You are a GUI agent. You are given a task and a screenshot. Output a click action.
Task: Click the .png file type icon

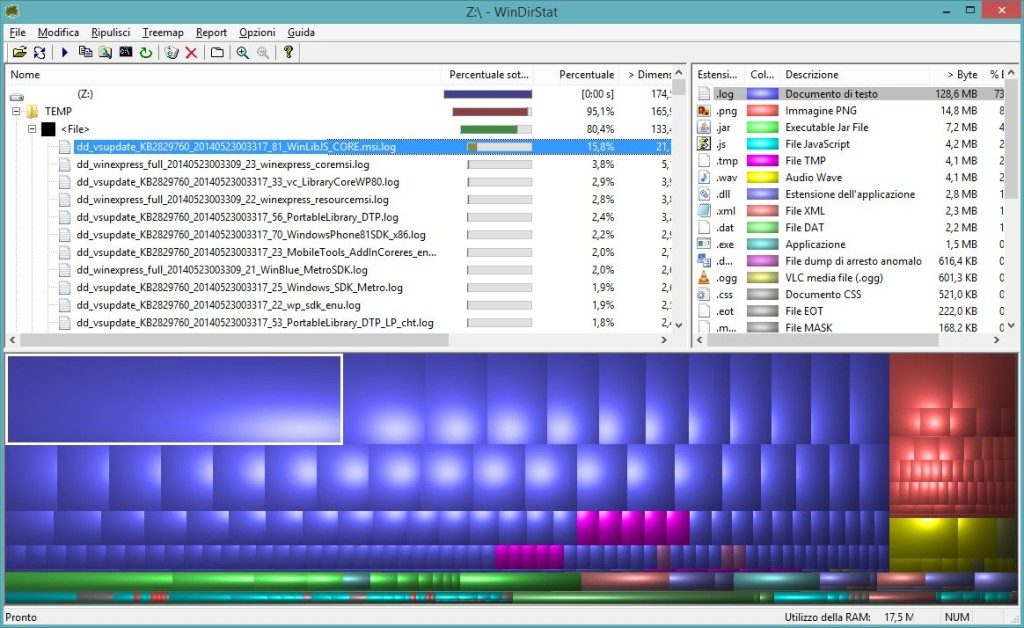coord(704,111)
